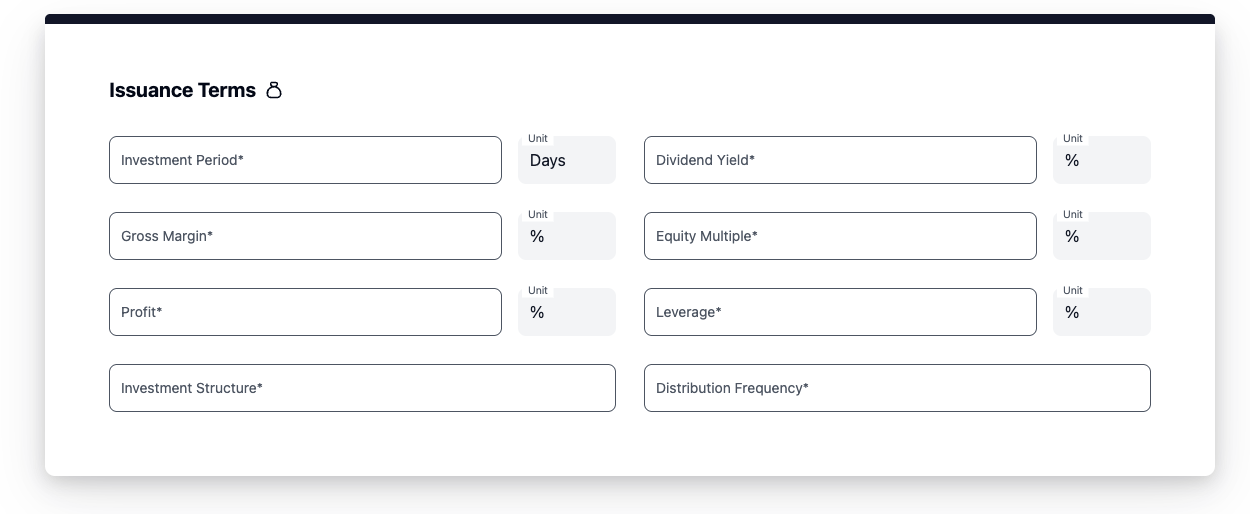Open the % unit box beside Gross Margin
This screenshot has height=514, width=1250.
pyautogui.click(x=566, y=237)
